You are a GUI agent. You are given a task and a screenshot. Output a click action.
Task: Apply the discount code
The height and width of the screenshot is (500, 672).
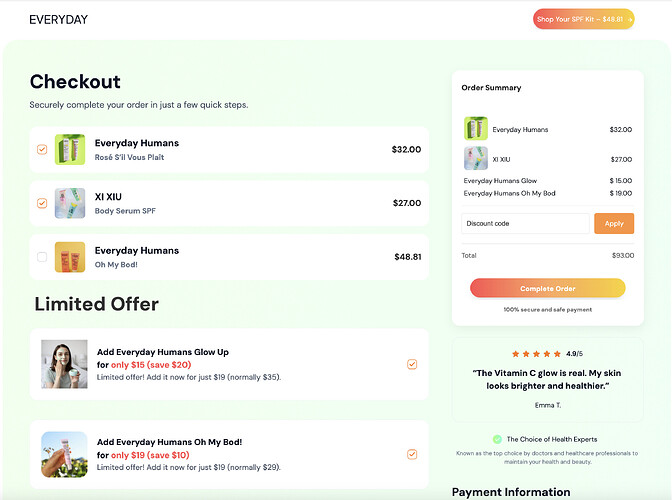(x=614, y=224)
